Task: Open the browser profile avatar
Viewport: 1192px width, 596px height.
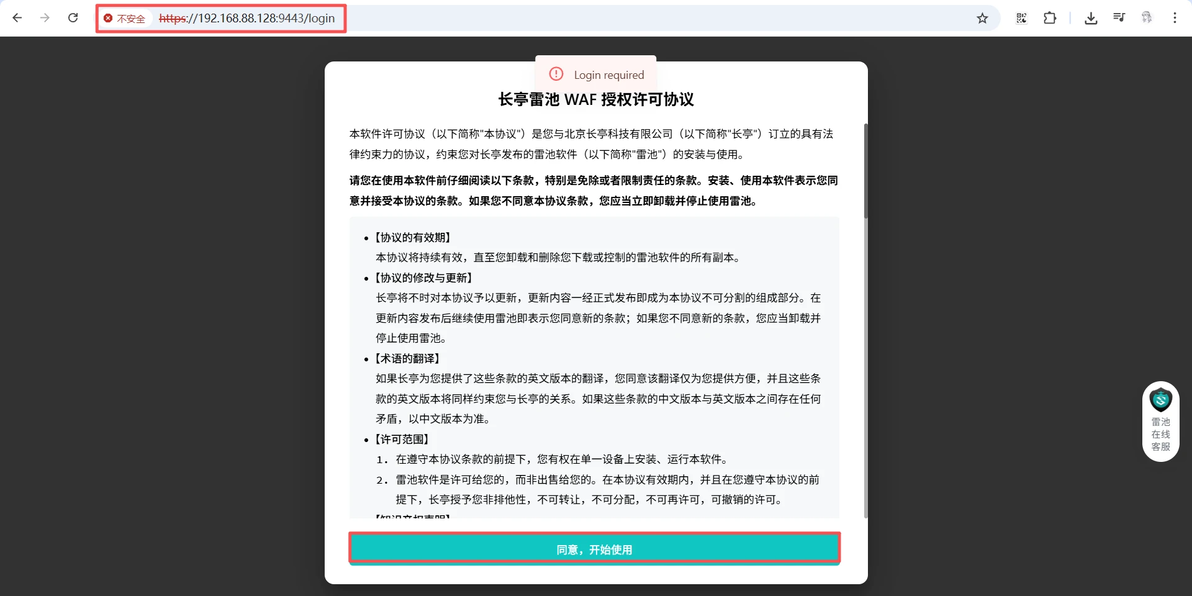Action: pos(1147,18)
